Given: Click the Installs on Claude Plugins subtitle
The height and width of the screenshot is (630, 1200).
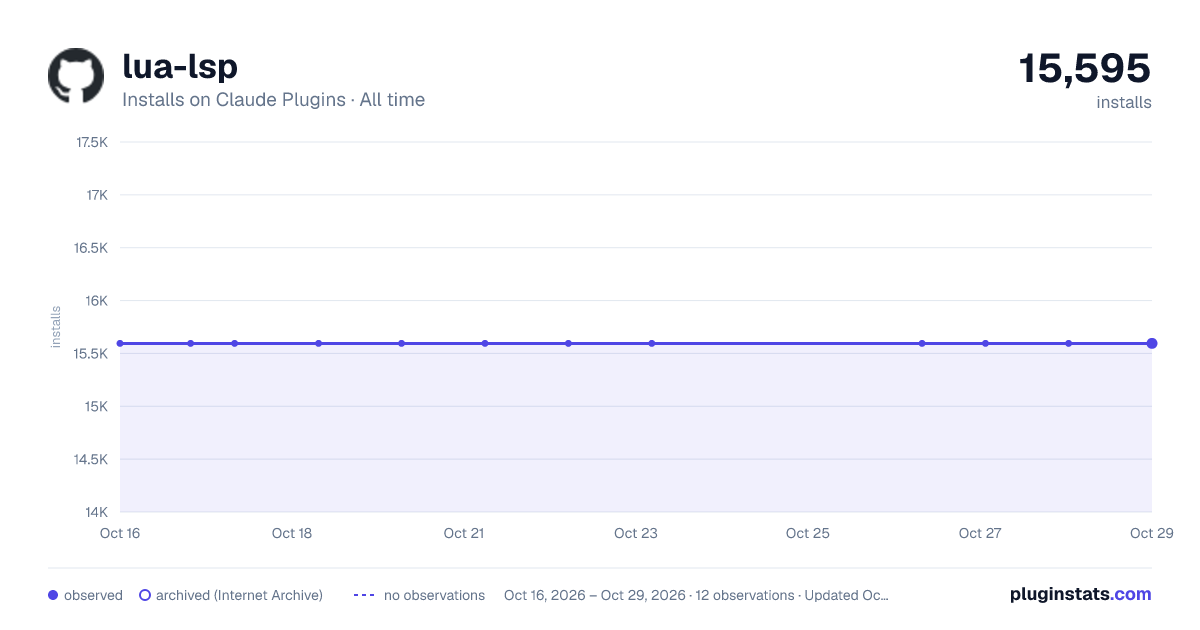Looking at the screenshot, I should tap(273, 100).
